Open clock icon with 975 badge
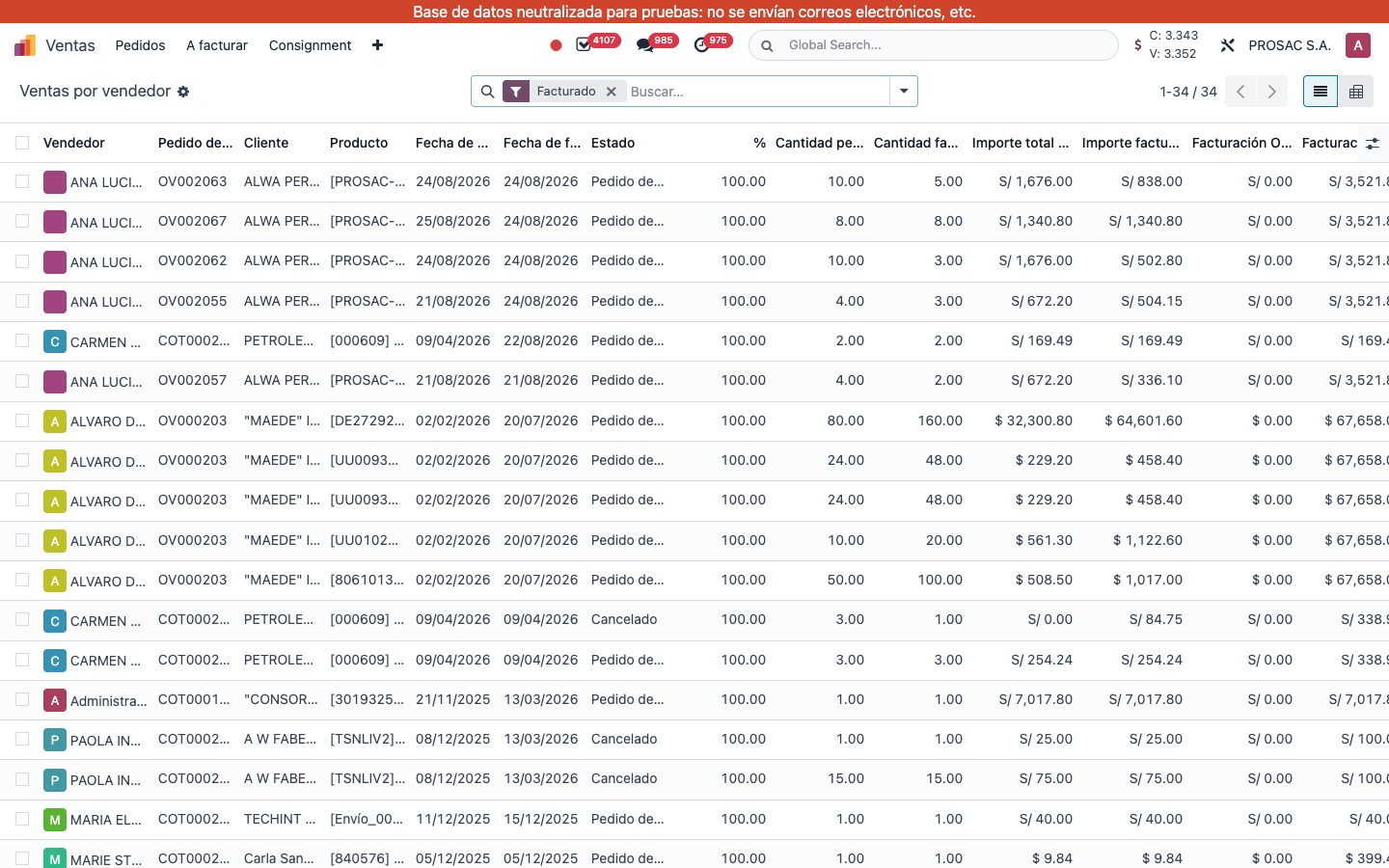 pos(701,45)
